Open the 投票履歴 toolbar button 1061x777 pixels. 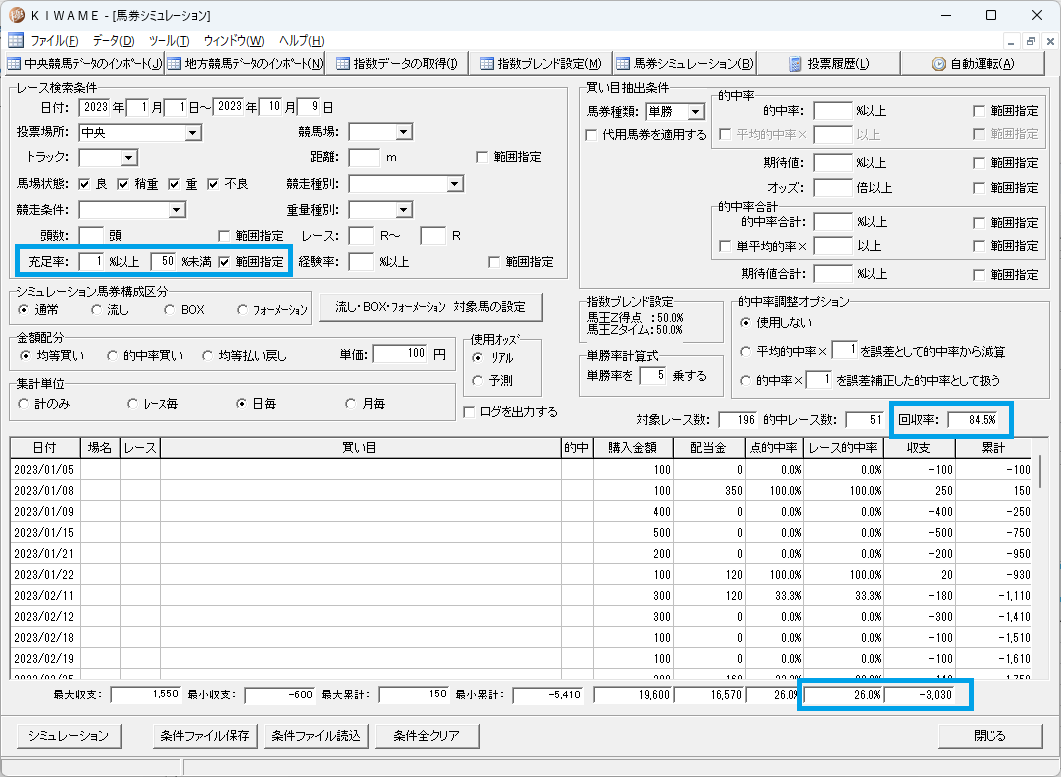pyautogui.click(x=829, y=64)
